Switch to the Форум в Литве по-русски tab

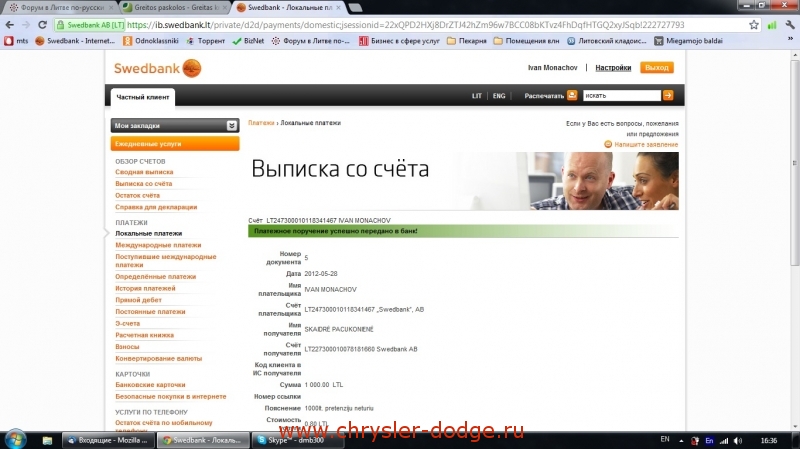point(60,8)
